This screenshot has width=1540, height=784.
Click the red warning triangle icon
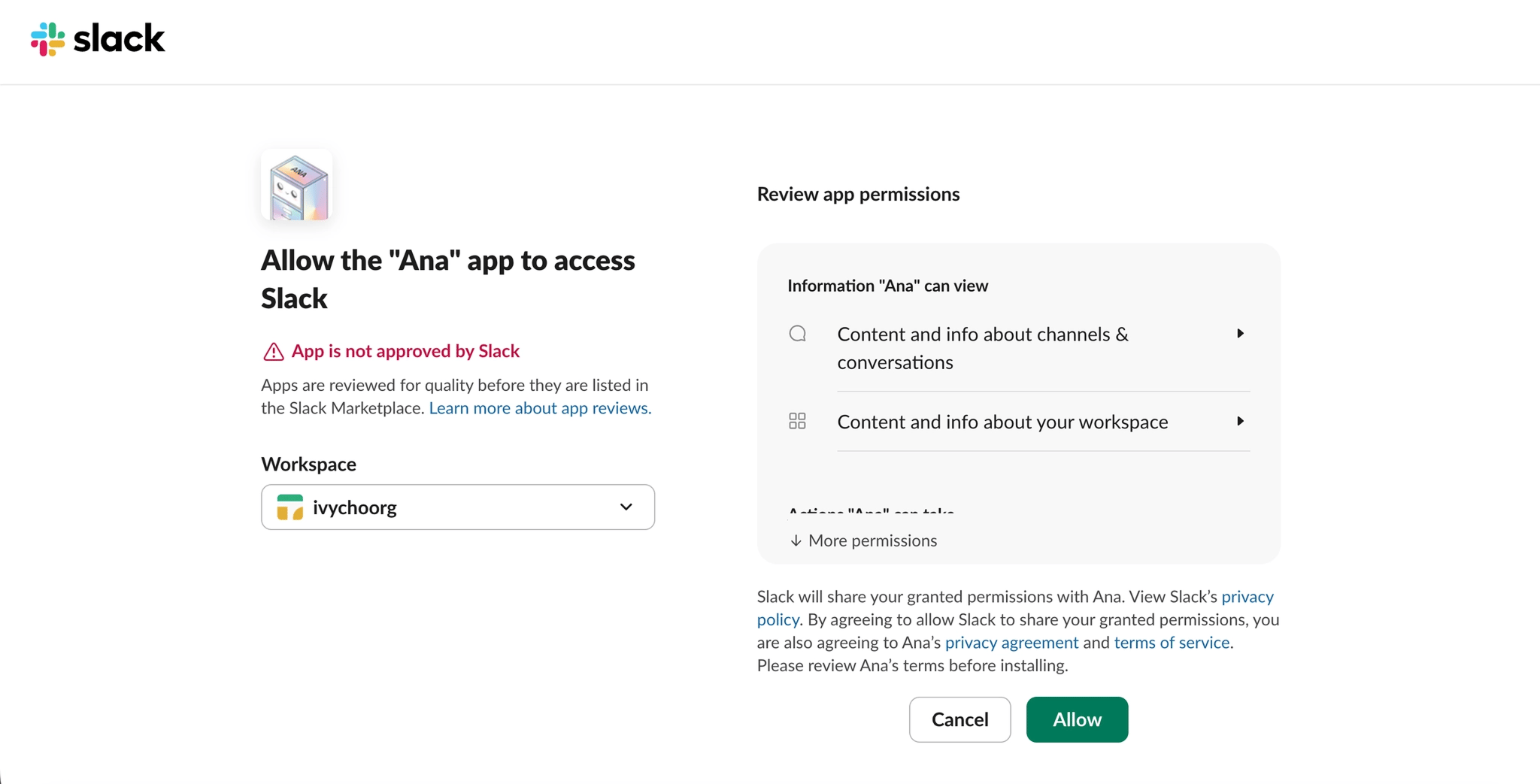tap(273, 351)
